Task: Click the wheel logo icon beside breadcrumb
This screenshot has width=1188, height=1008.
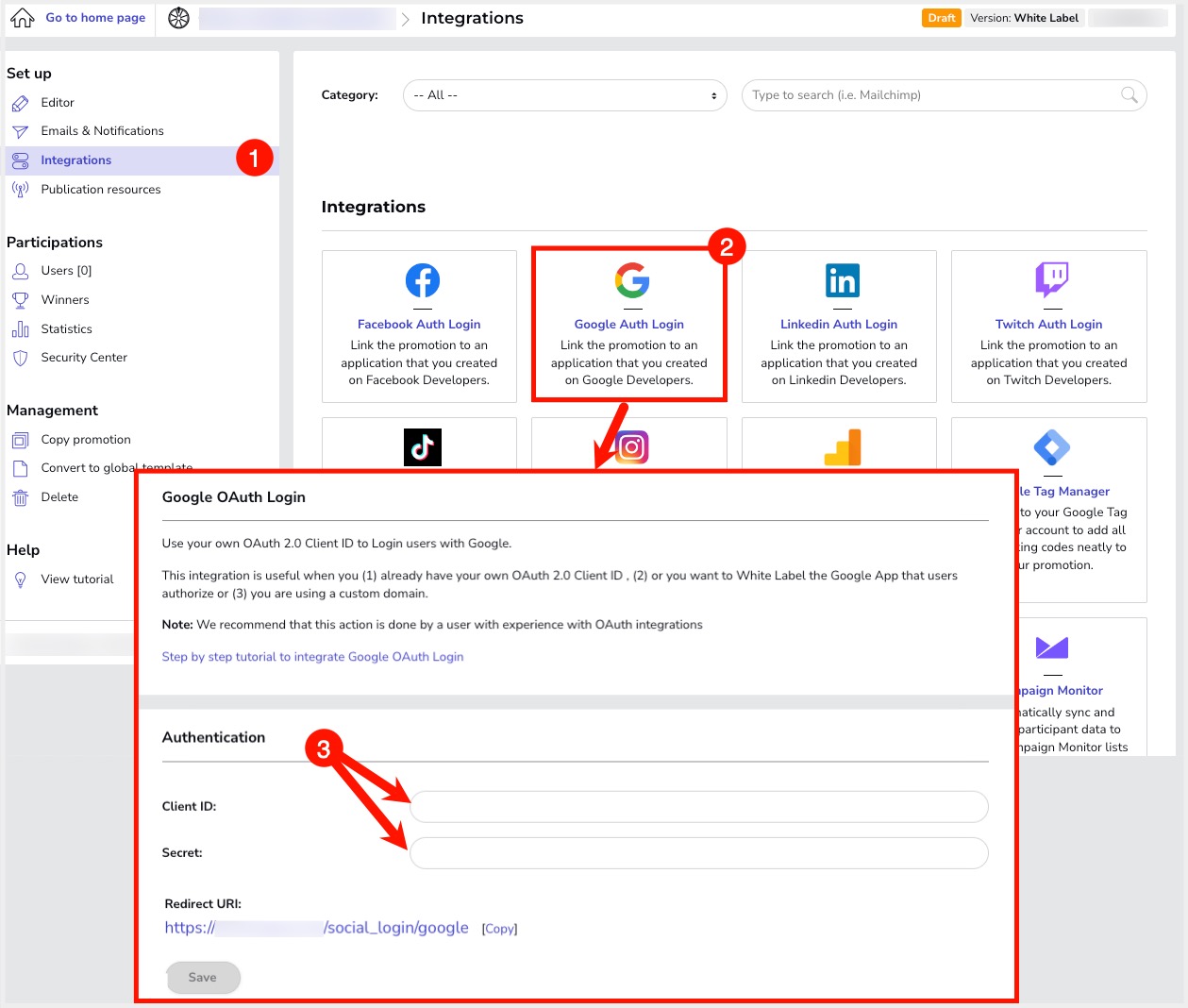Action: tap(178, 18)
